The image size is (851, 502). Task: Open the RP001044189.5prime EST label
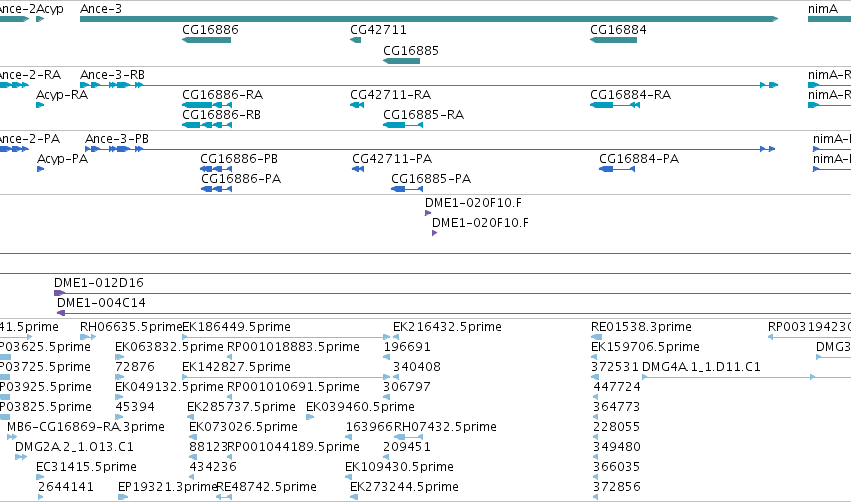[294, 447]
